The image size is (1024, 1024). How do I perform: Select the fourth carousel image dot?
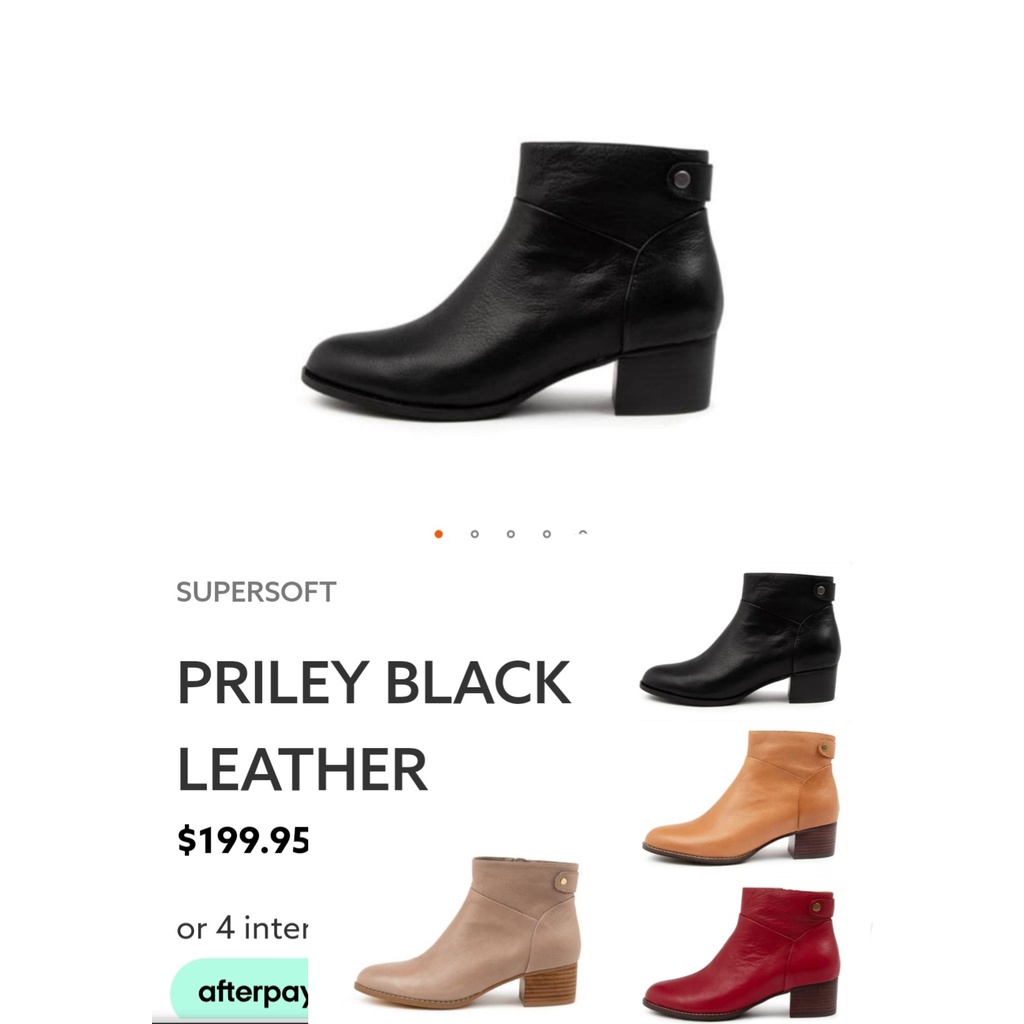tap(547, 534)
